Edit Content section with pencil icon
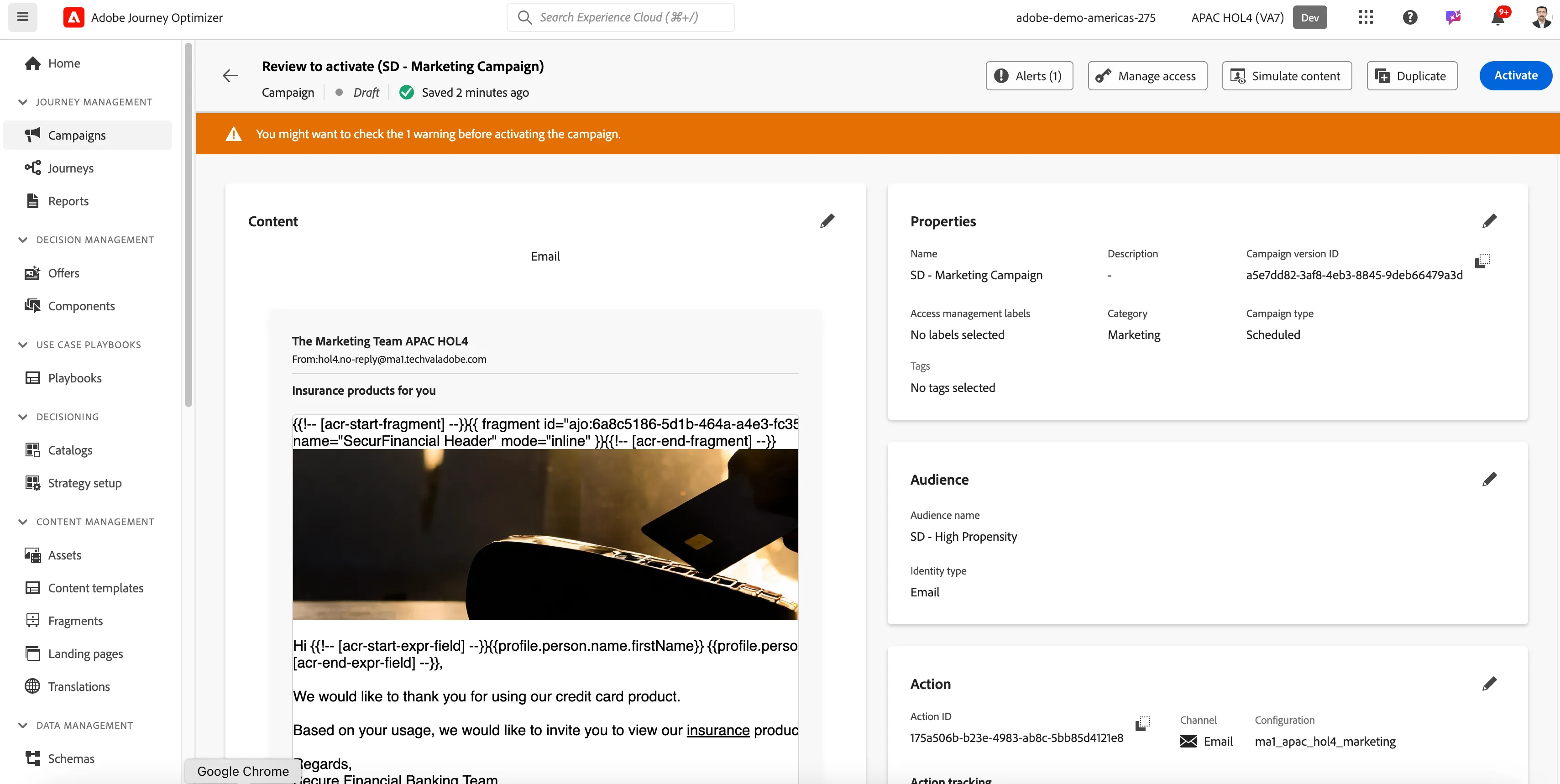This screenshot has width=1560, height=784. tap(827, 221)
